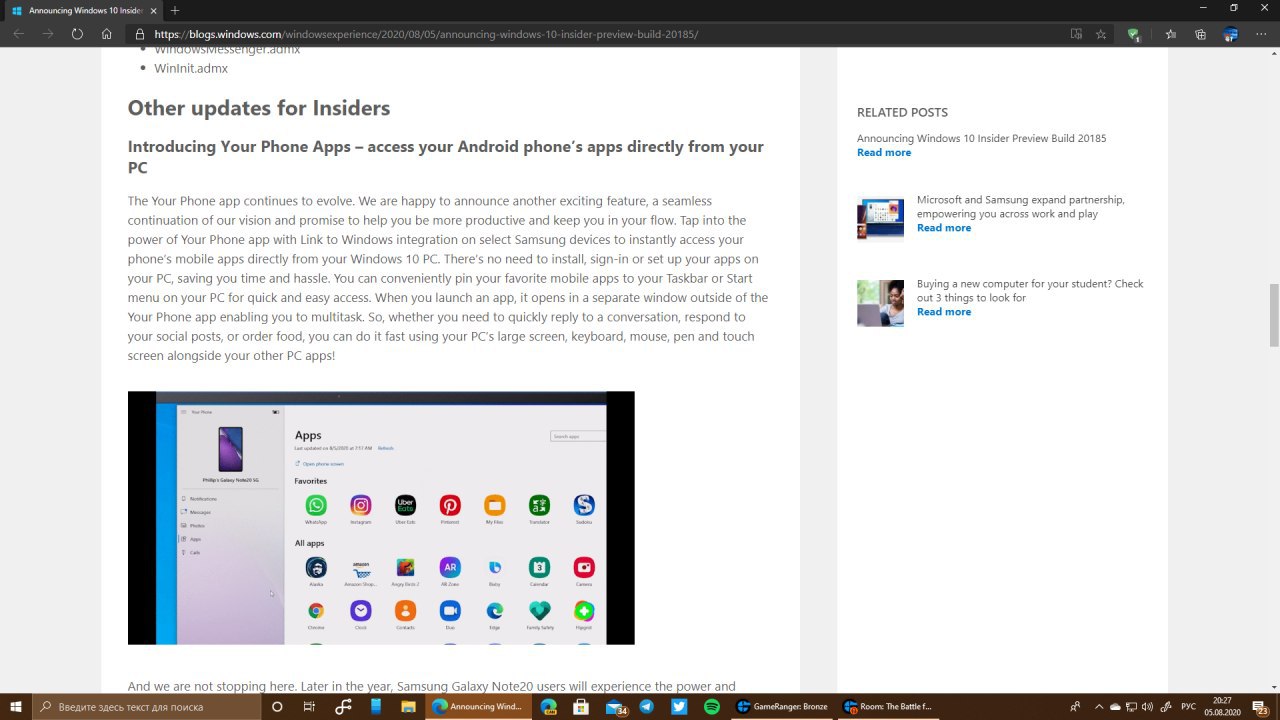1280x720 pixels.
Task: Click the 'Other updates for Insiders' heading
Action: coord(259,108)
